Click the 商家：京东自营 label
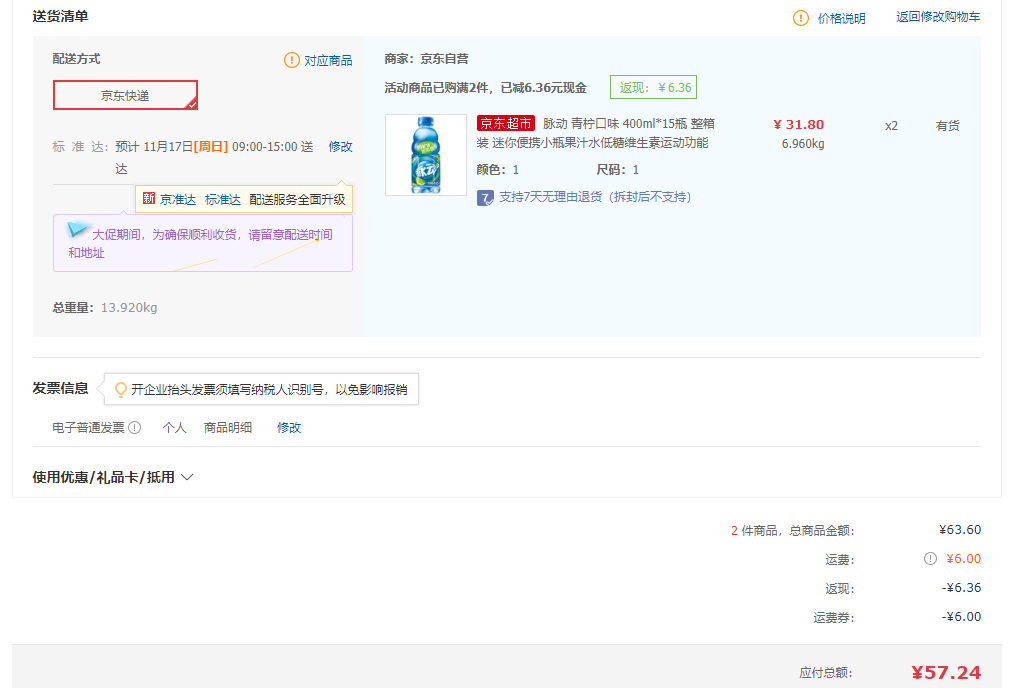Image resolution: width=1031 pixels, height=688 pixels. (x=426, y=59)
